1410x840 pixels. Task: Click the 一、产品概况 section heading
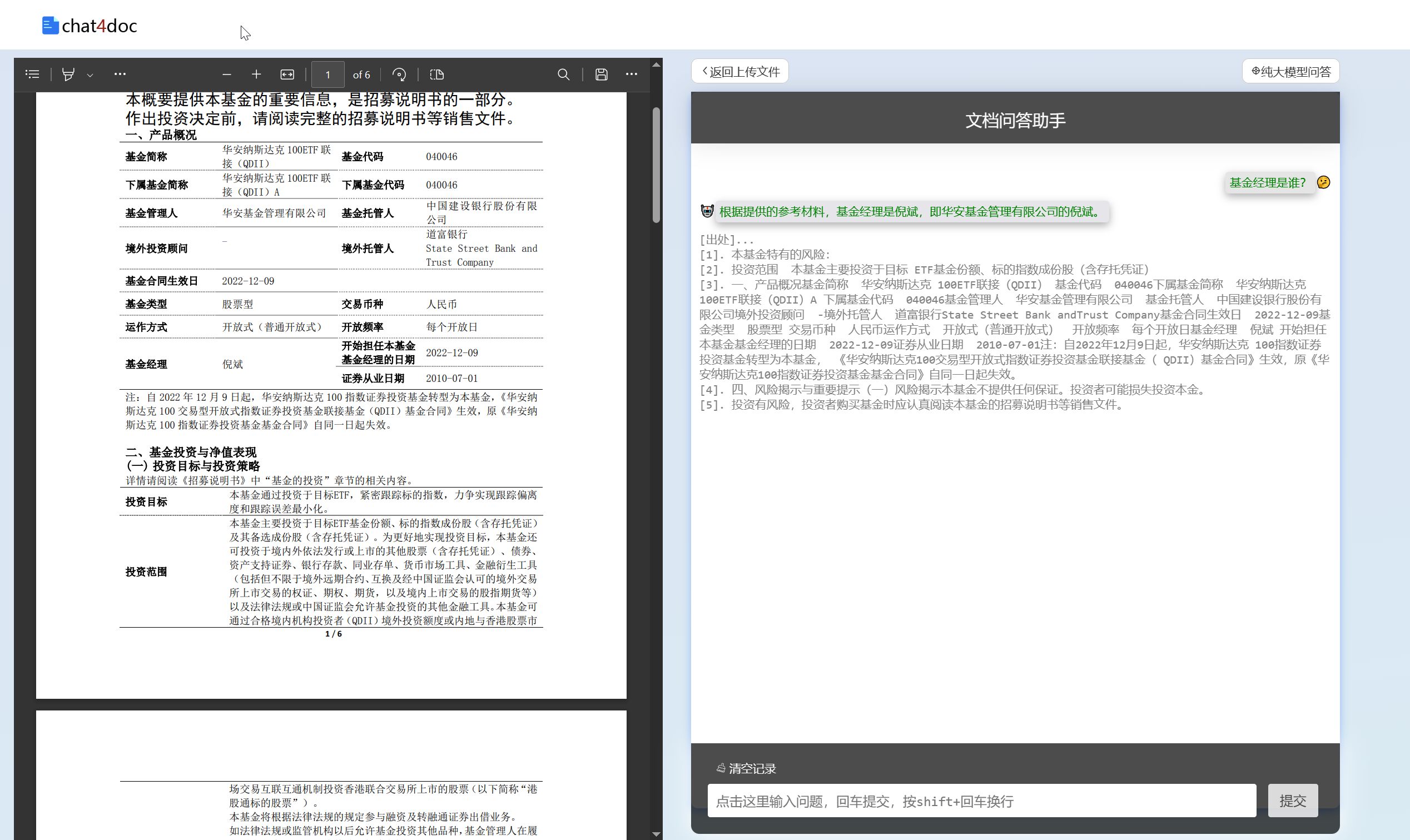[161, 135]
